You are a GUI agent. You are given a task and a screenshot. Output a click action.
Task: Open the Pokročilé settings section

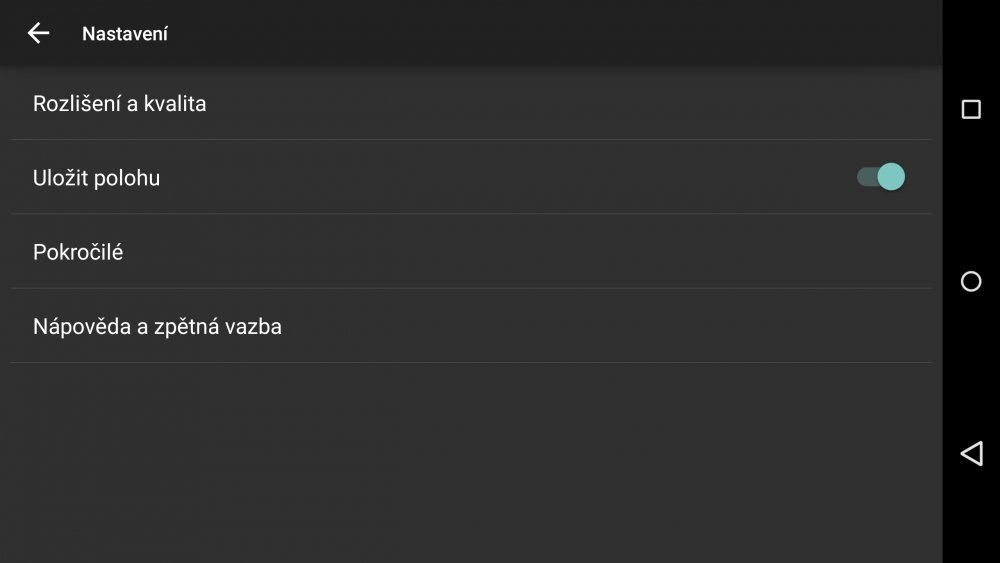[78, 252]
